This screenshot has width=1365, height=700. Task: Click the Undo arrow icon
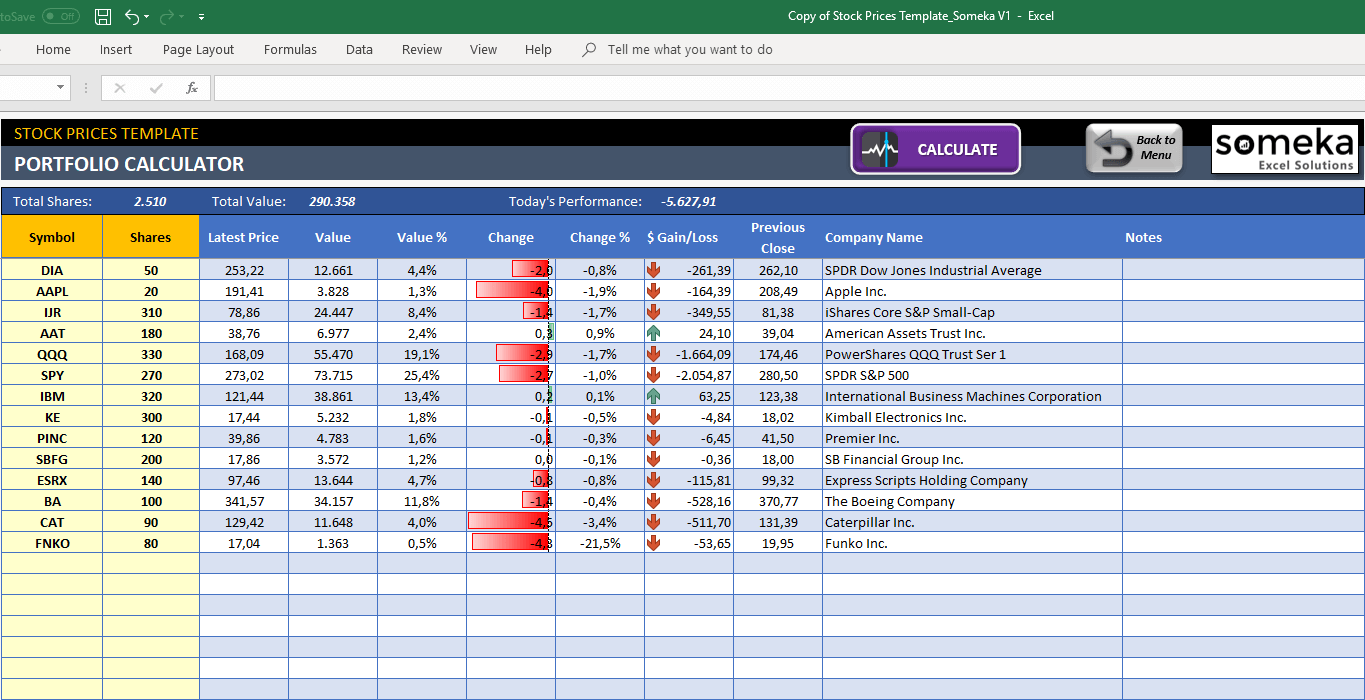tap(134, 17)
